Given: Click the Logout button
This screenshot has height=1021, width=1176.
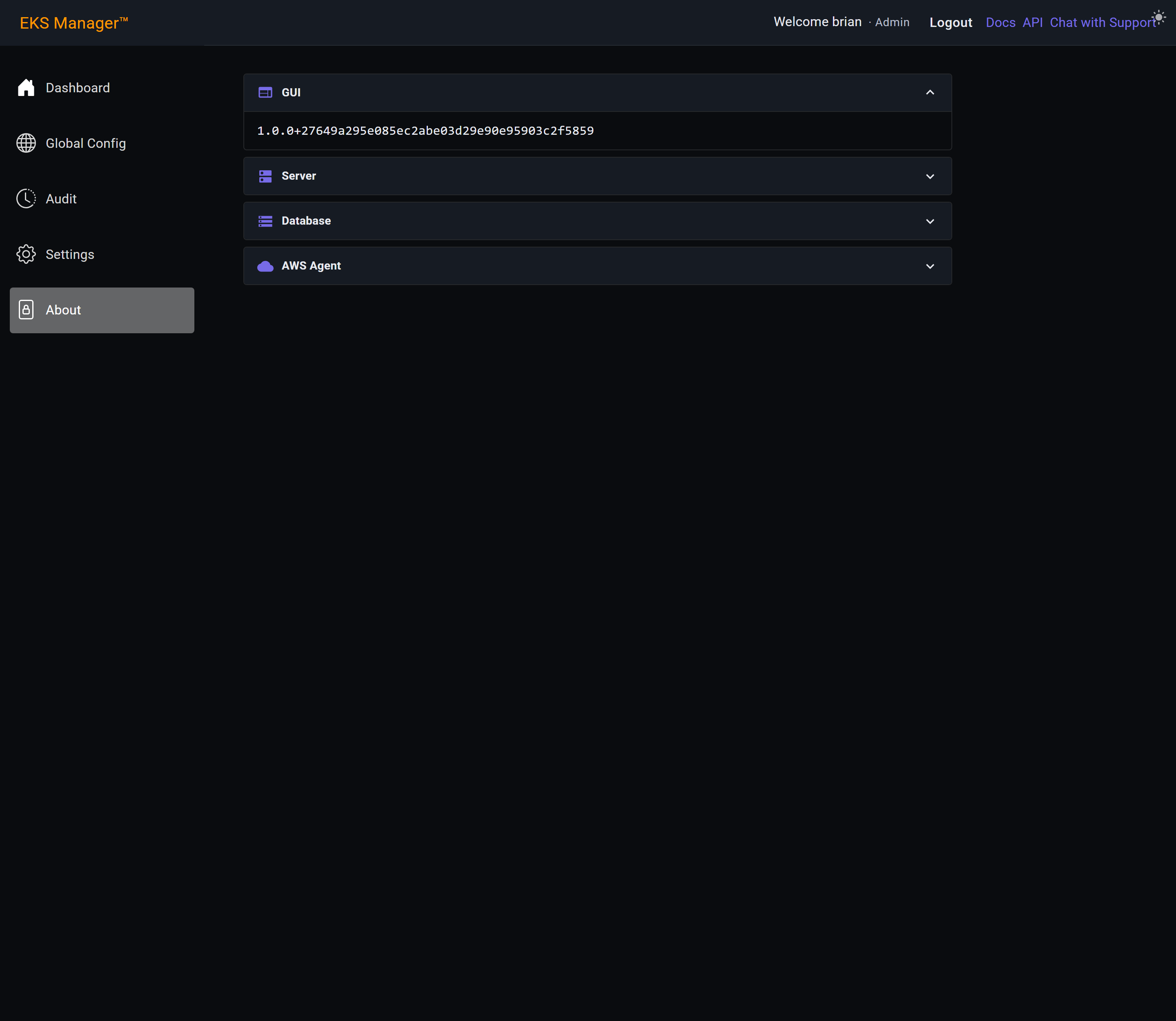Looking at the screenshot, I should pos(950,22).
